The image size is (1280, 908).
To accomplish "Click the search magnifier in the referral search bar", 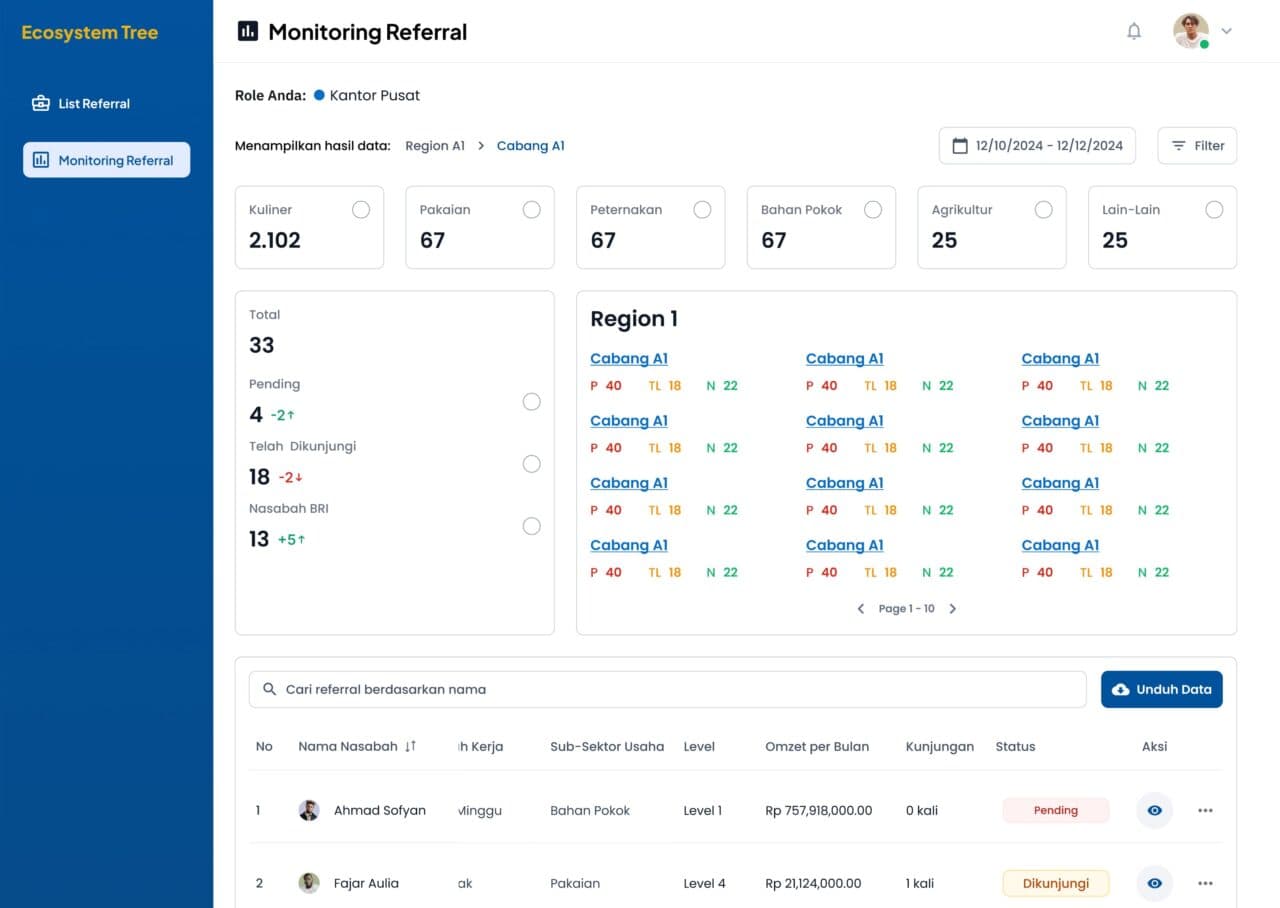I will (269, 689).
